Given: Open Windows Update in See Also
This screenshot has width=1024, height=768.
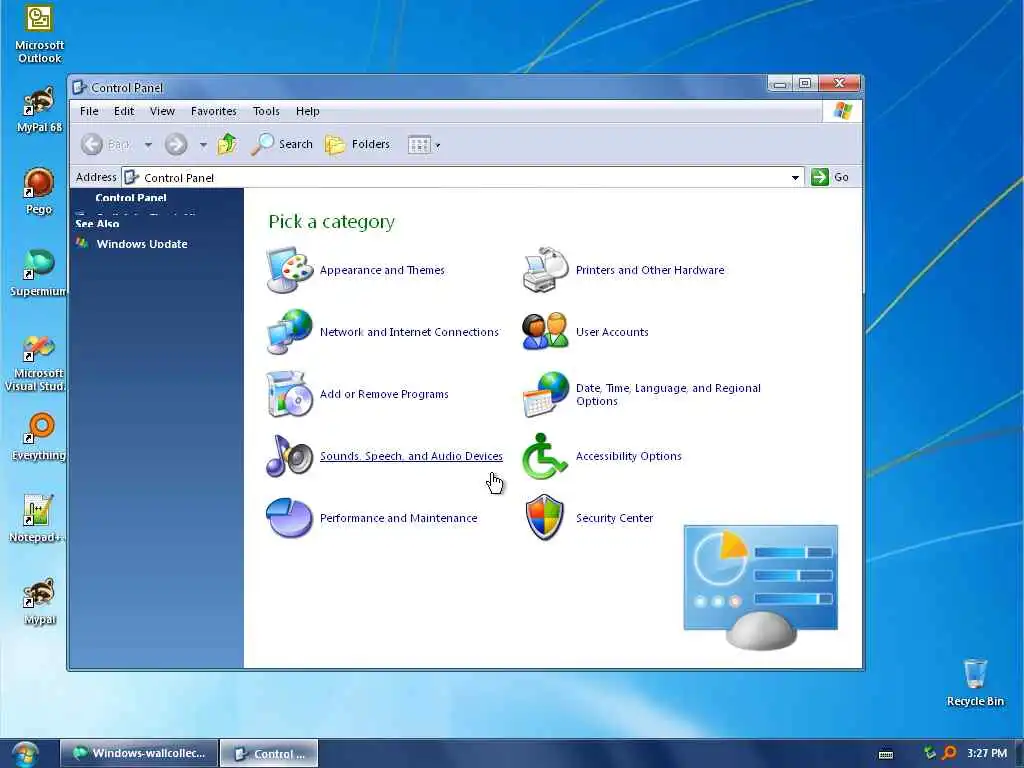Looking at the screenshot, I should click(142, 244).
